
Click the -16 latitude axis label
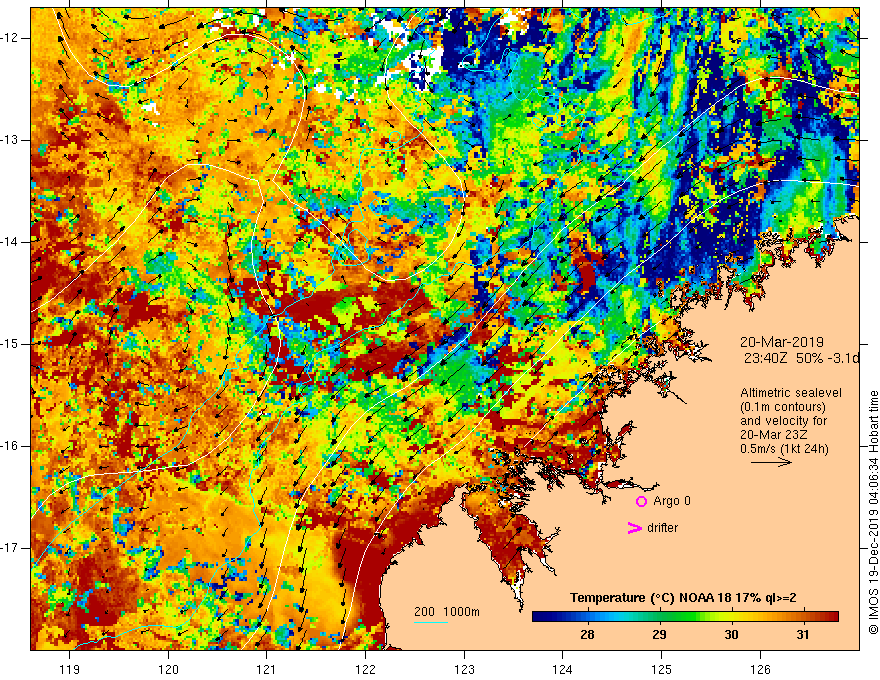coord(10,446)
